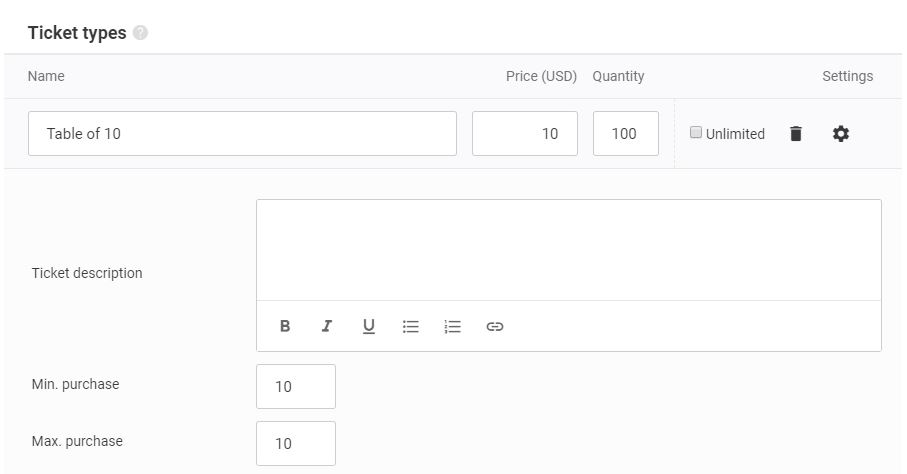
Task: Enable the Unlimited quantity checkbox
Action: (x=696, y=133)
